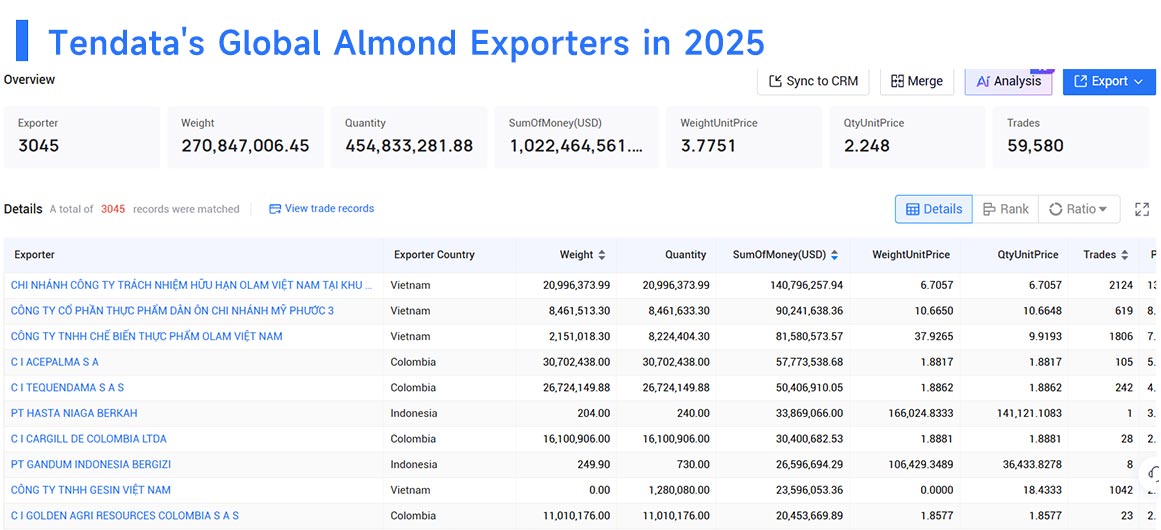Select the Exporter 3045 summary card
1161x530 pixels.
coord(81,137)
